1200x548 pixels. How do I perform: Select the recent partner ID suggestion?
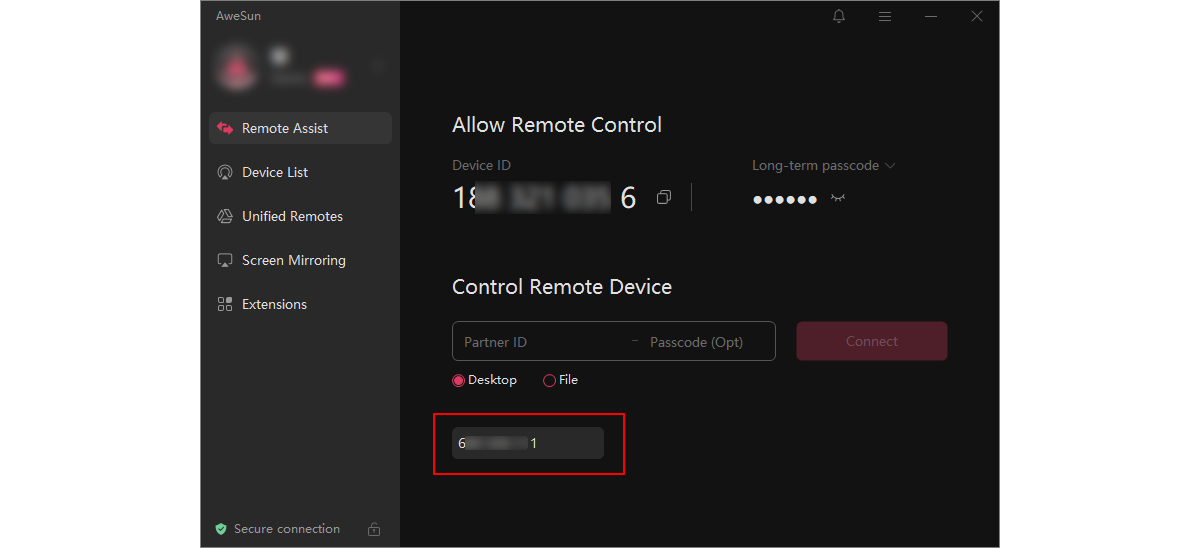click(x=527, y=443)
